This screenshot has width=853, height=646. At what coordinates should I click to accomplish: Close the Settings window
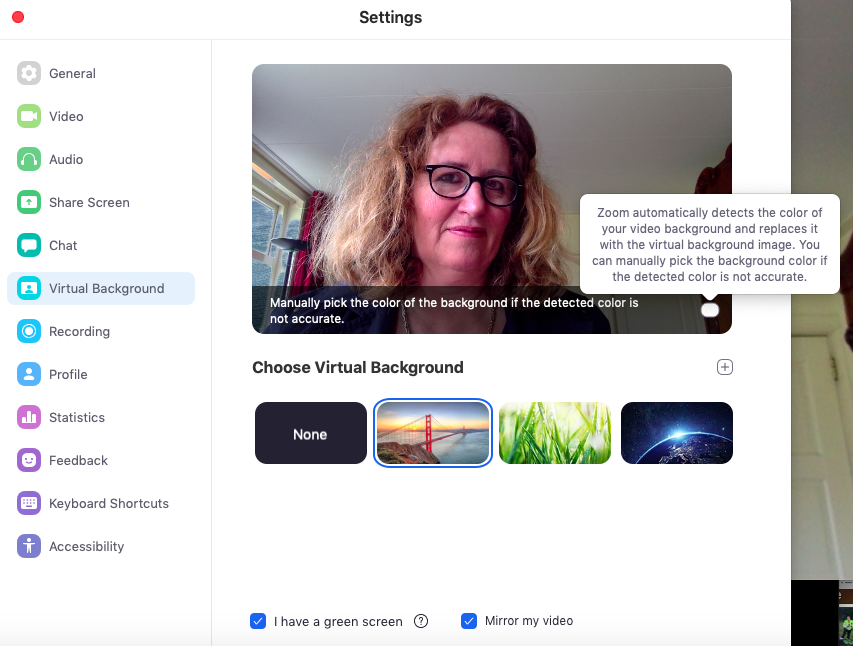18,17
